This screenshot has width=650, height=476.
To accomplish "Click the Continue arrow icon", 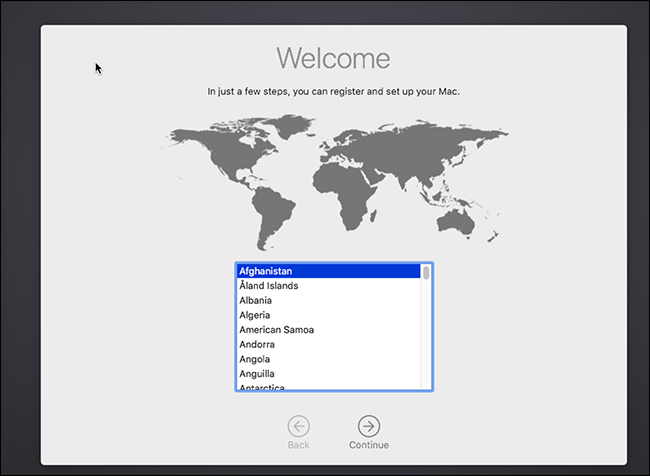I will click(369, 426).
